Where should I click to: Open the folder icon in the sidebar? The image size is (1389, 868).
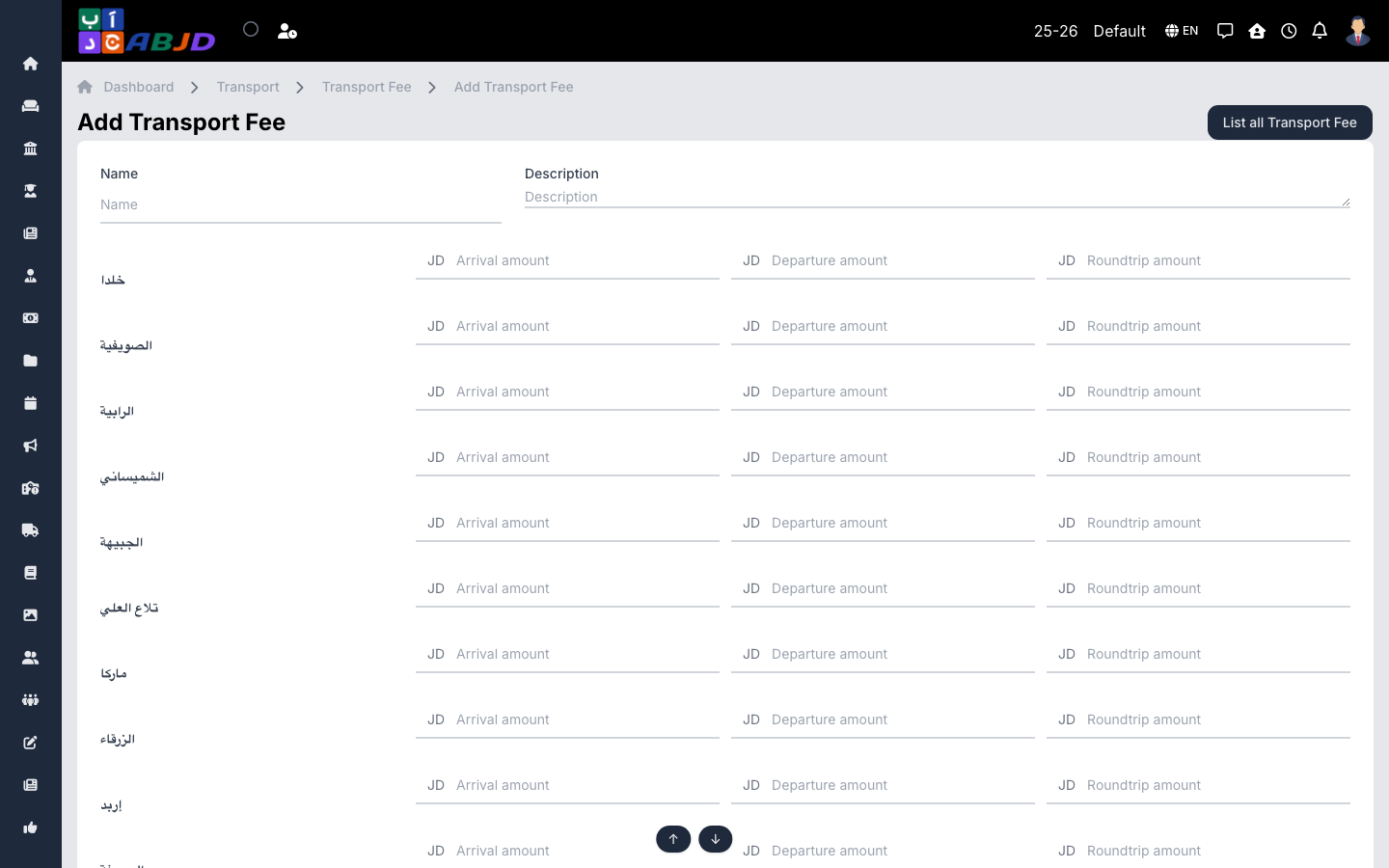coord(31,361)
